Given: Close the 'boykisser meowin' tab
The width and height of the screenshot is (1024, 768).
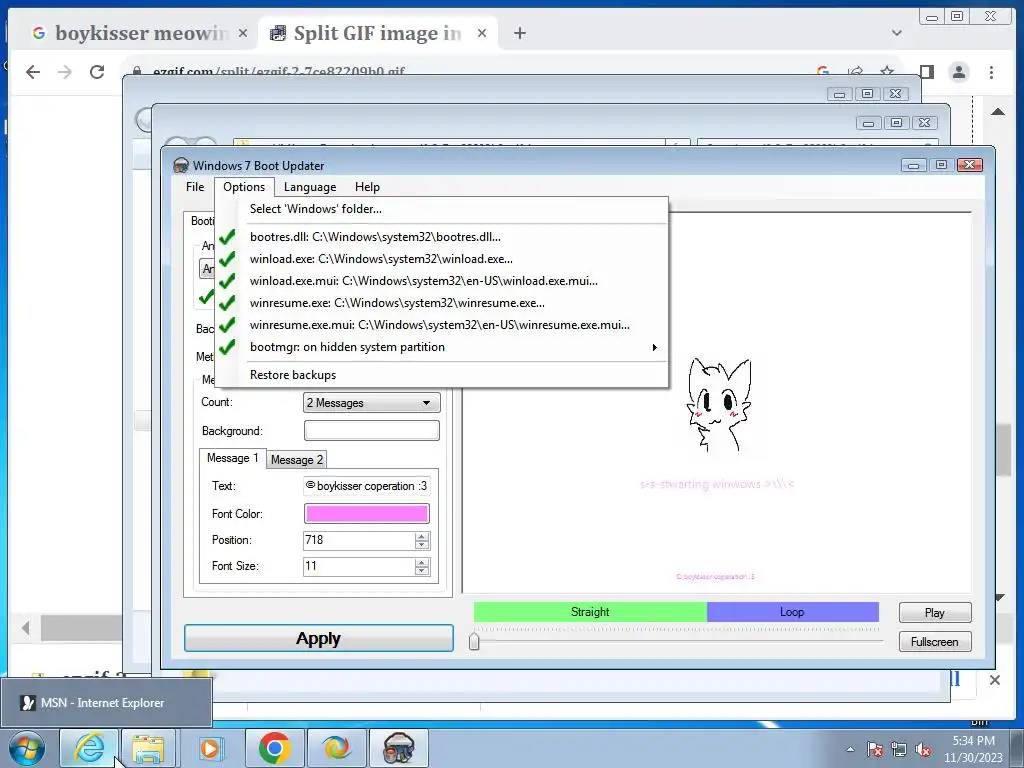Looking at the screenshot, I should 243,33.
